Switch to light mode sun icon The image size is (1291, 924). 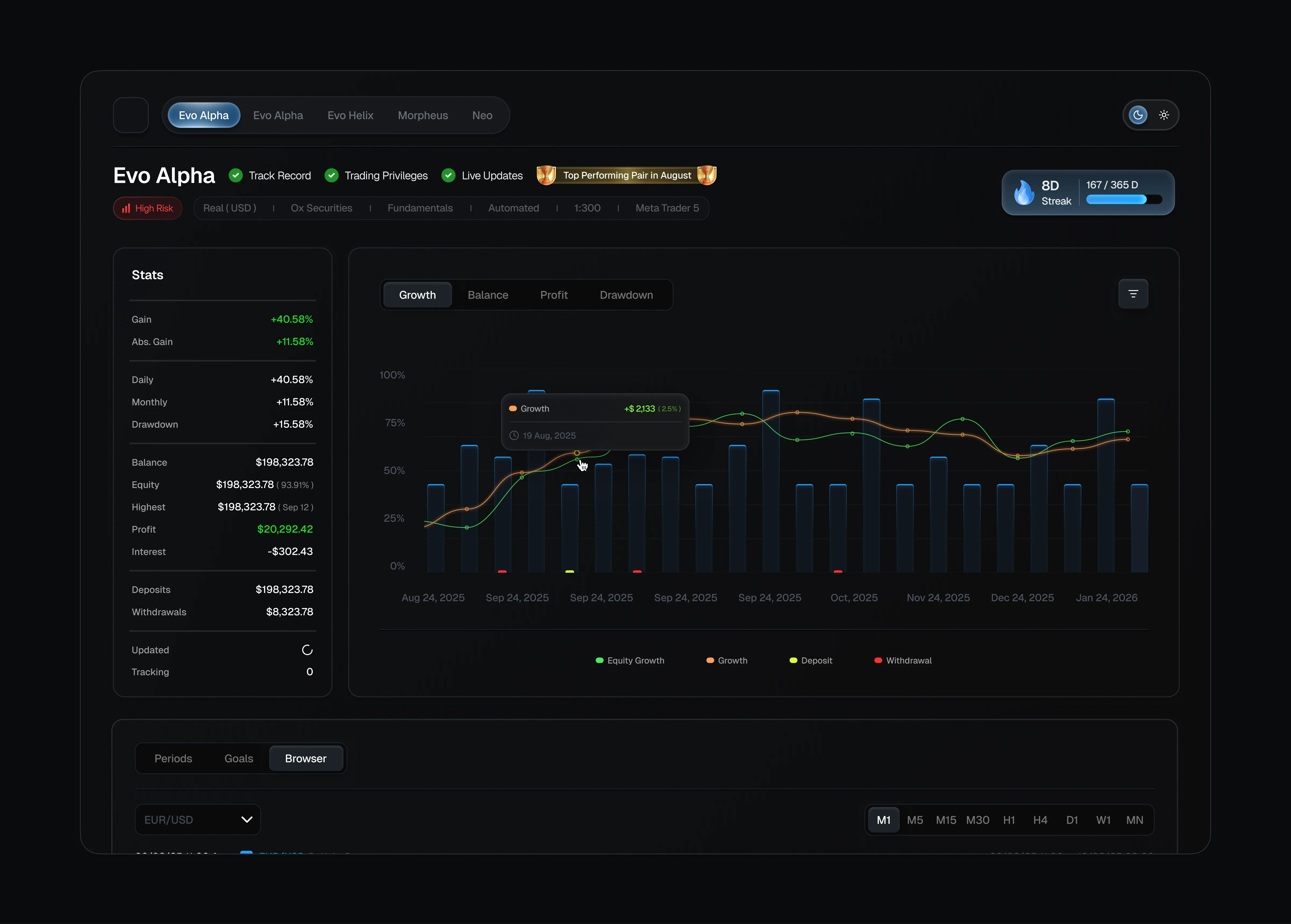coord(1164,115)
